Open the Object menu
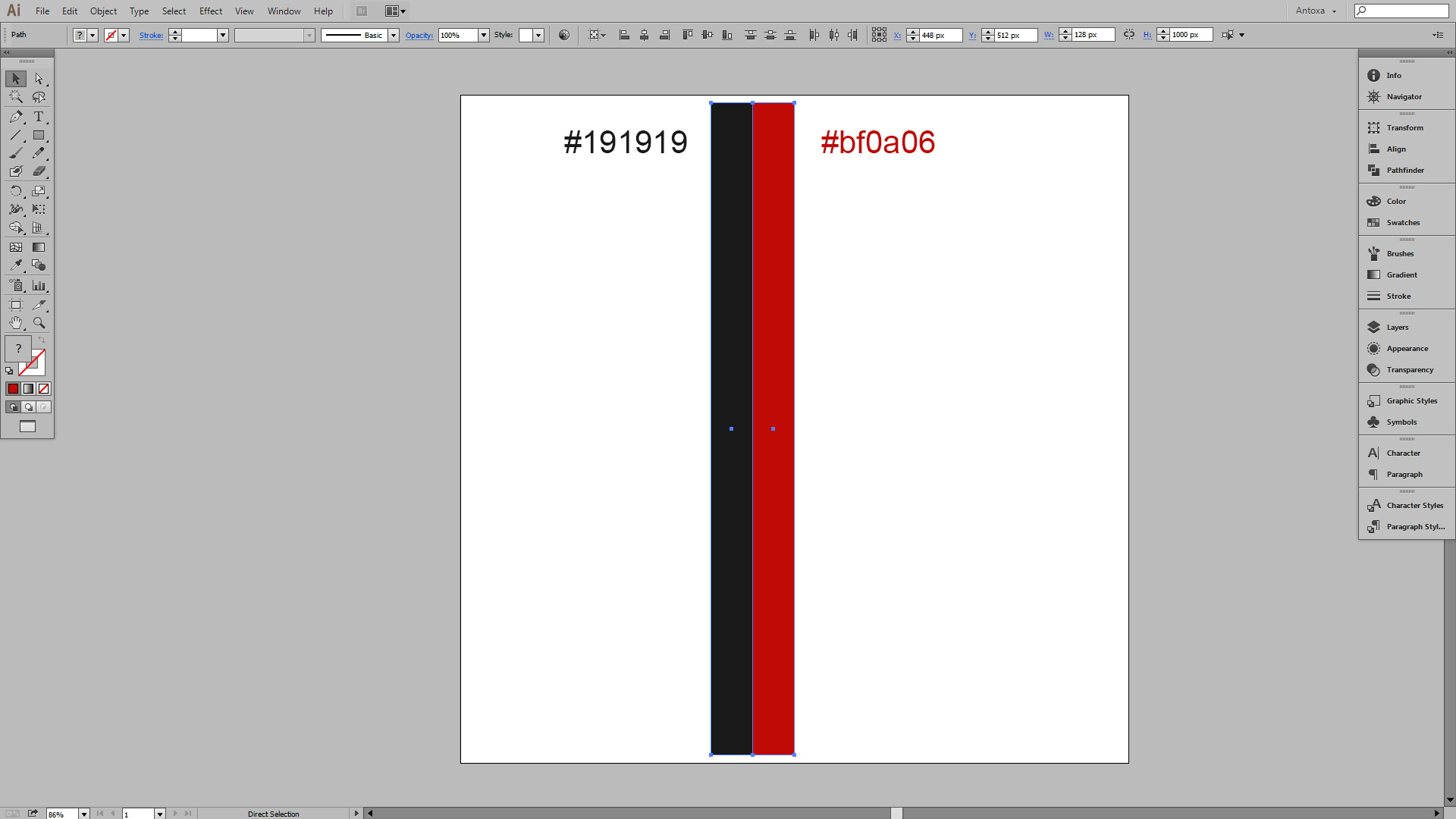1456x819 pixels. [x=103, y=11]
